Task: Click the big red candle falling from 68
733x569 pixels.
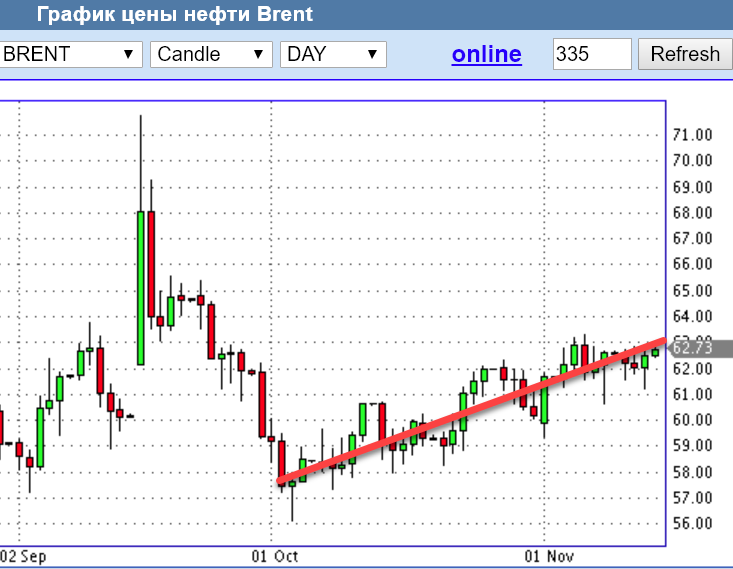Action: pyautogui.click(x=151, y=264)
